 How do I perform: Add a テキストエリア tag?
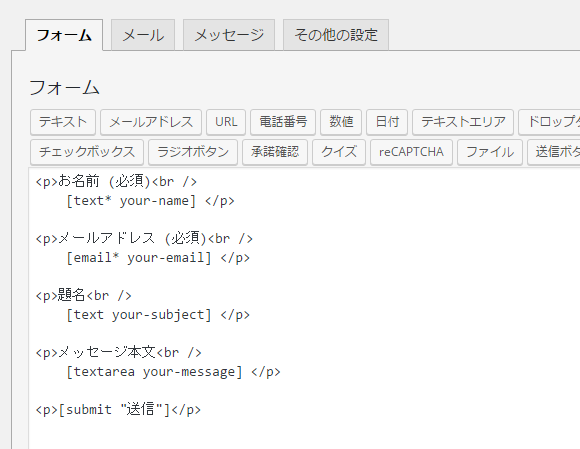(463, 122)
